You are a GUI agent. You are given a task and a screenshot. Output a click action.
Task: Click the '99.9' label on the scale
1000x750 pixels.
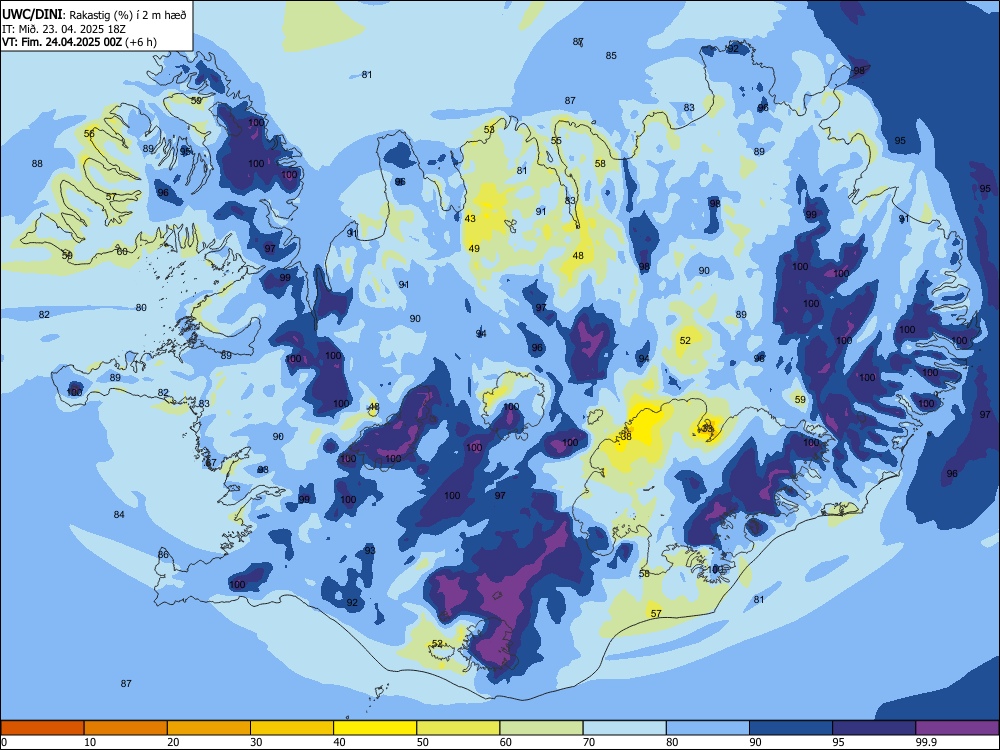click(x=925, y=742)
